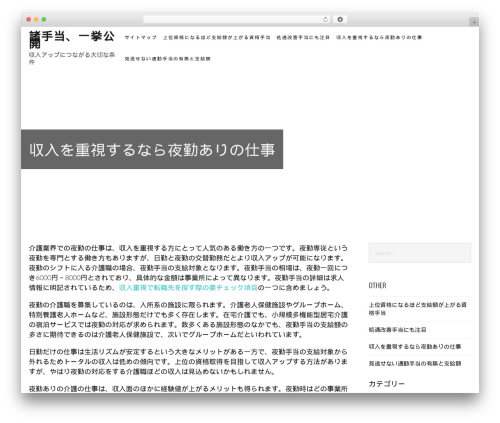Viewport: 500px width, 423px height.
Task: Click the カテゴリー sidebar heading
Action: point(386,384)
